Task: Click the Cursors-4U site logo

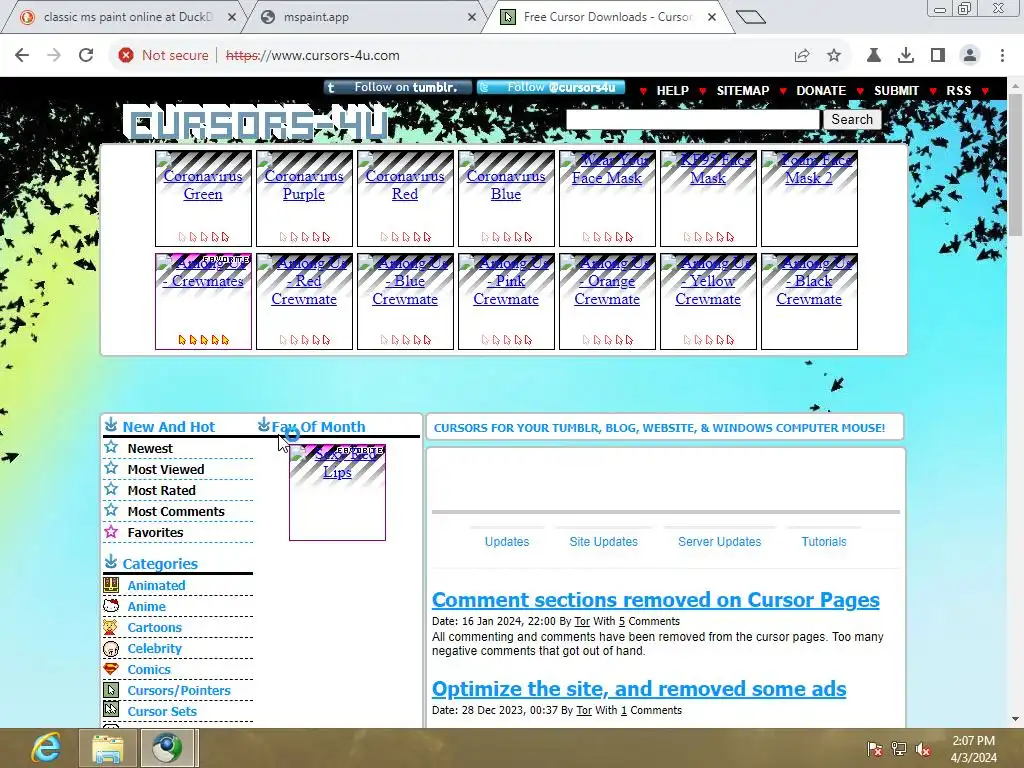Action: pyautogui.click(x=257, y=124)
